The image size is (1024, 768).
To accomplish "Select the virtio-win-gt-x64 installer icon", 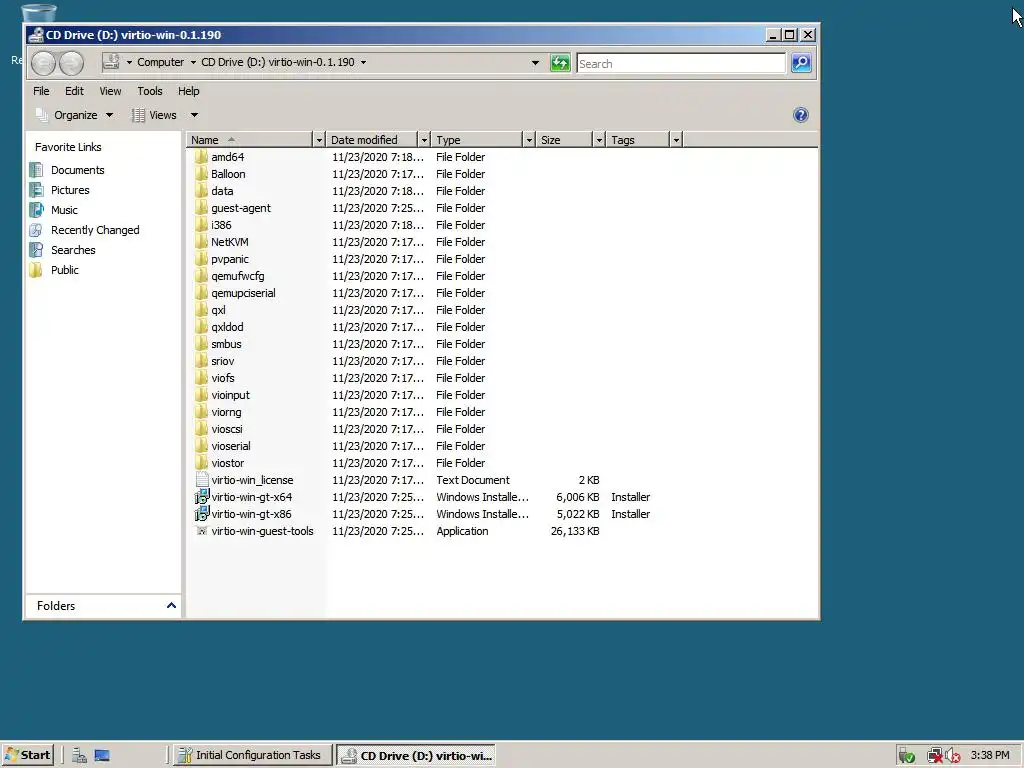I will point(202,496).
